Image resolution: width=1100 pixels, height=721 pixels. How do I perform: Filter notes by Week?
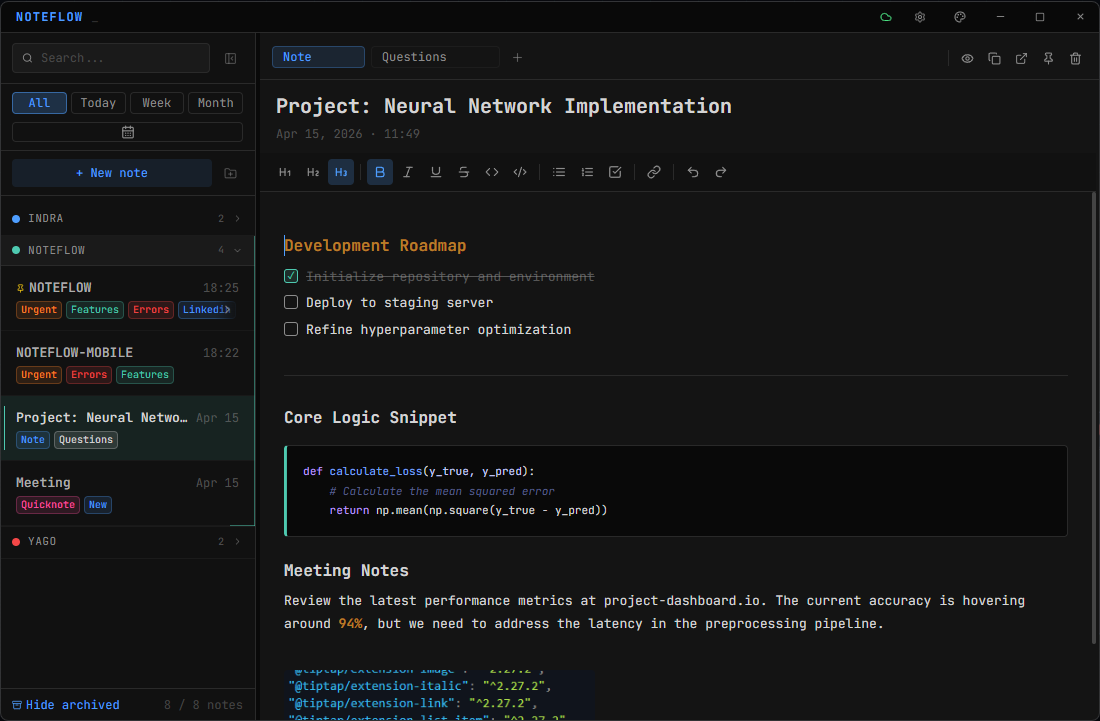(x=156, y=103)
